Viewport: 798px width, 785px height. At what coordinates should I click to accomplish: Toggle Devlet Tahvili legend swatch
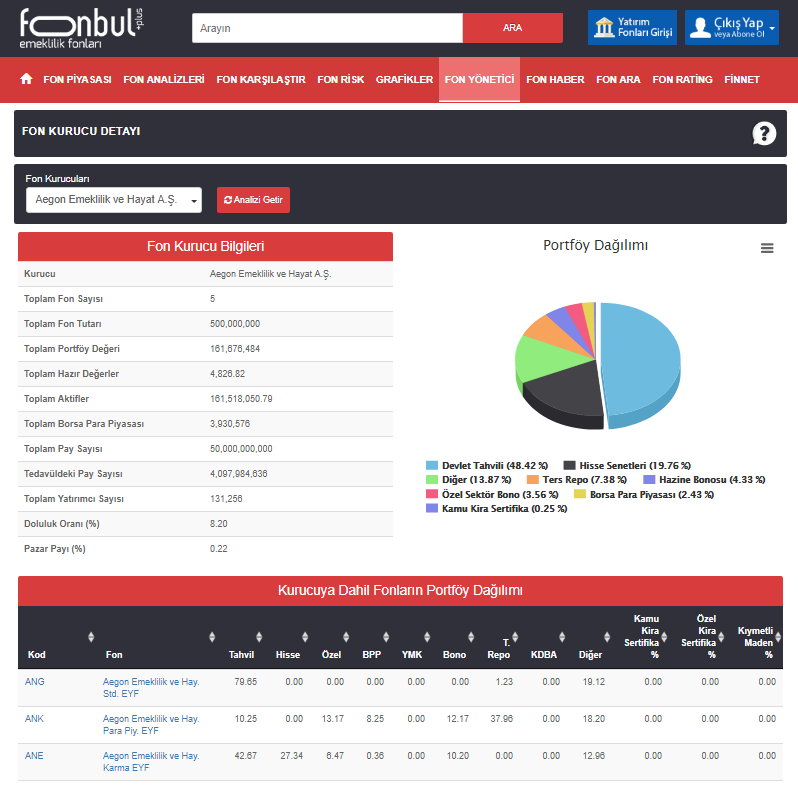pyautogui.click(x=432, y=465)
